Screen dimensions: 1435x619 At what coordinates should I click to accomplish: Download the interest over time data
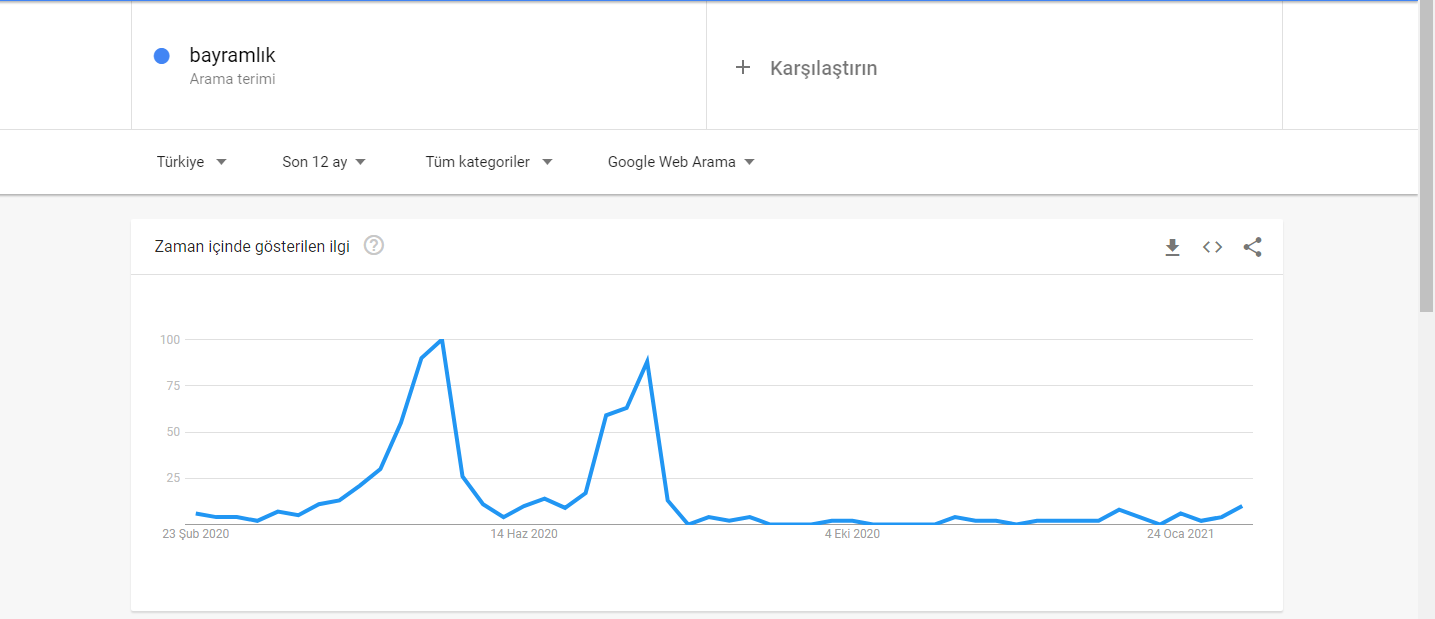pos(1172,247)
